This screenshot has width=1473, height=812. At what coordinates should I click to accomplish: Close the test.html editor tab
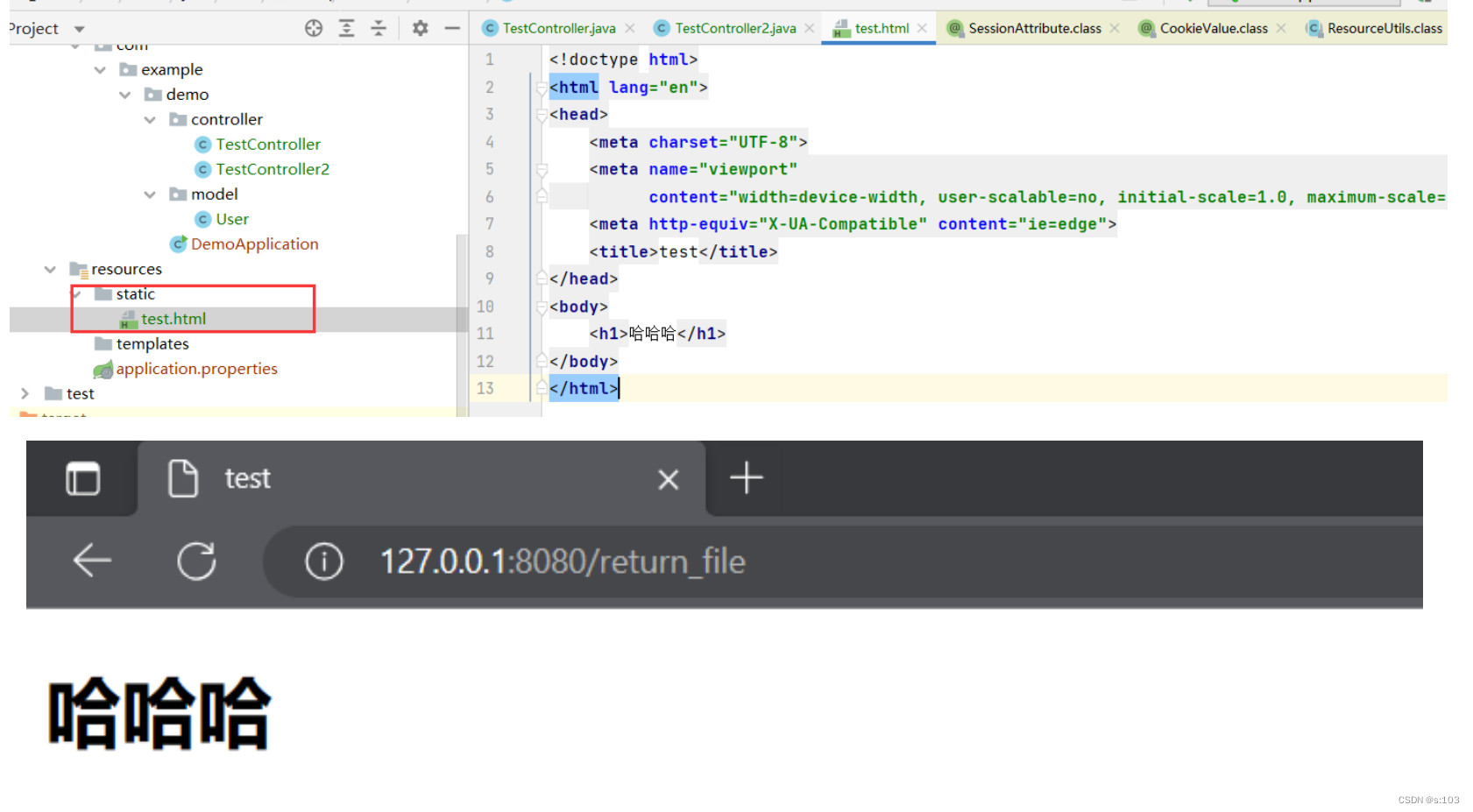pyautogui.click(x=922, y=28)
